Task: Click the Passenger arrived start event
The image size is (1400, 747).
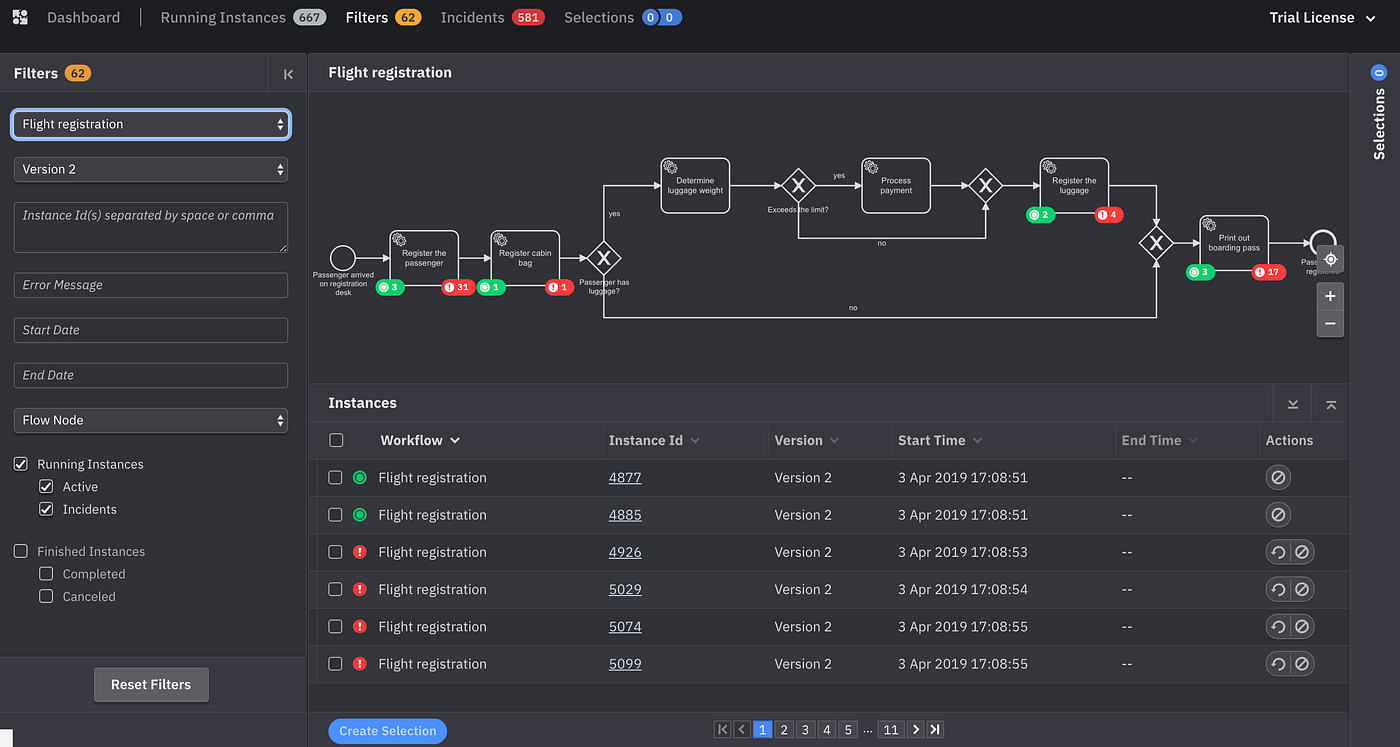Action: click(343, 258)
